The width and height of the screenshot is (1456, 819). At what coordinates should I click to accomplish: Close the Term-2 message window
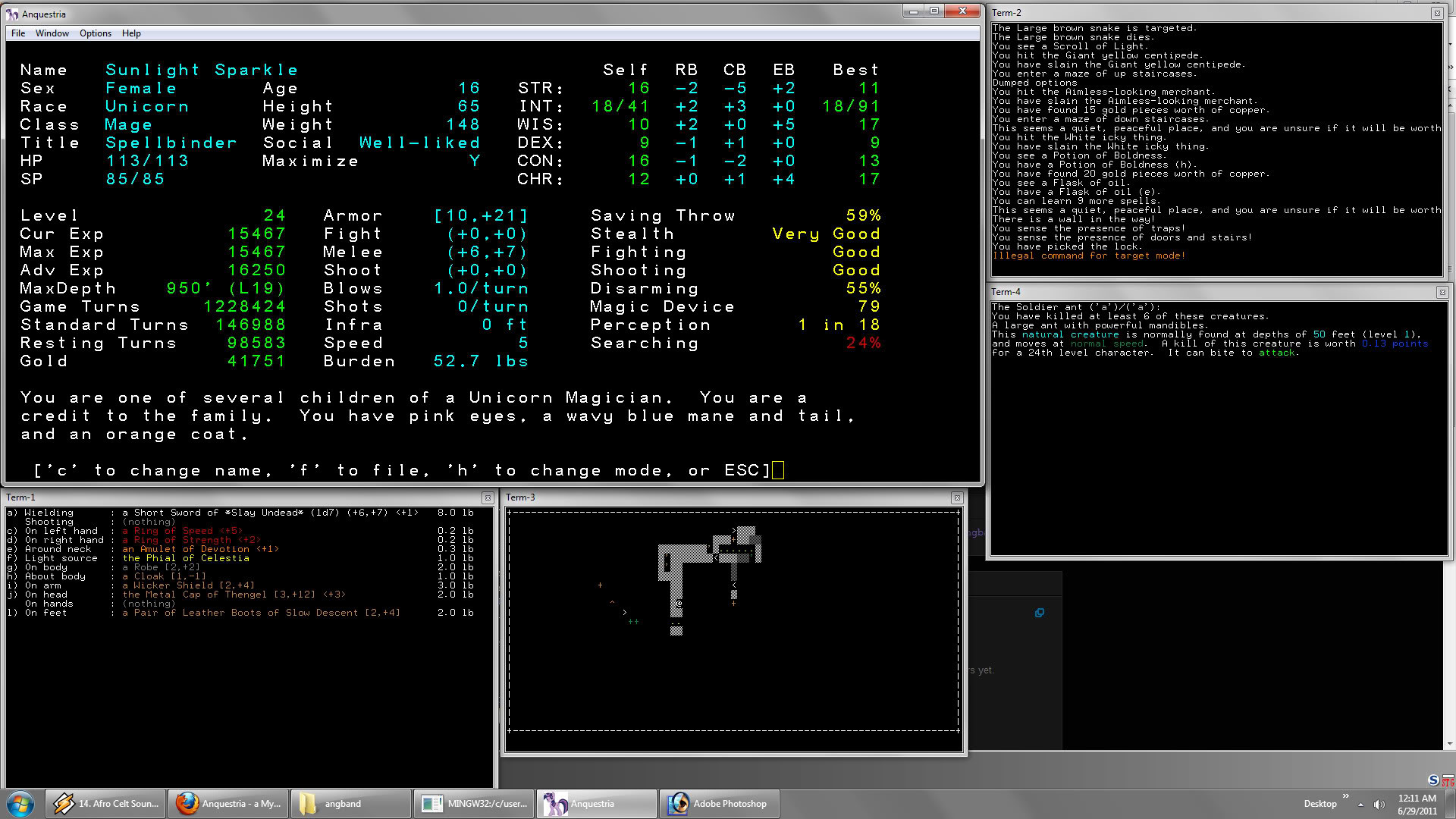[1436, 13]
